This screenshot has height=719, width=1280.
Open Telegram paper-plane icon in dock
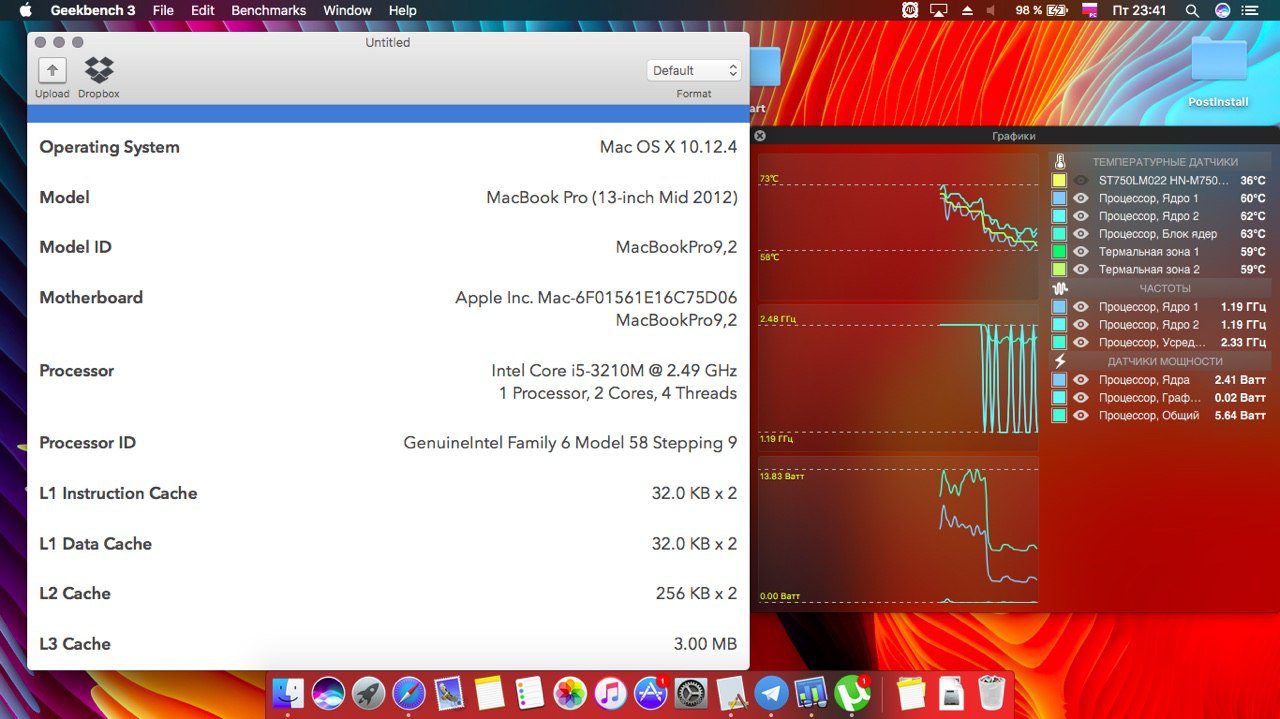point(771,692)
